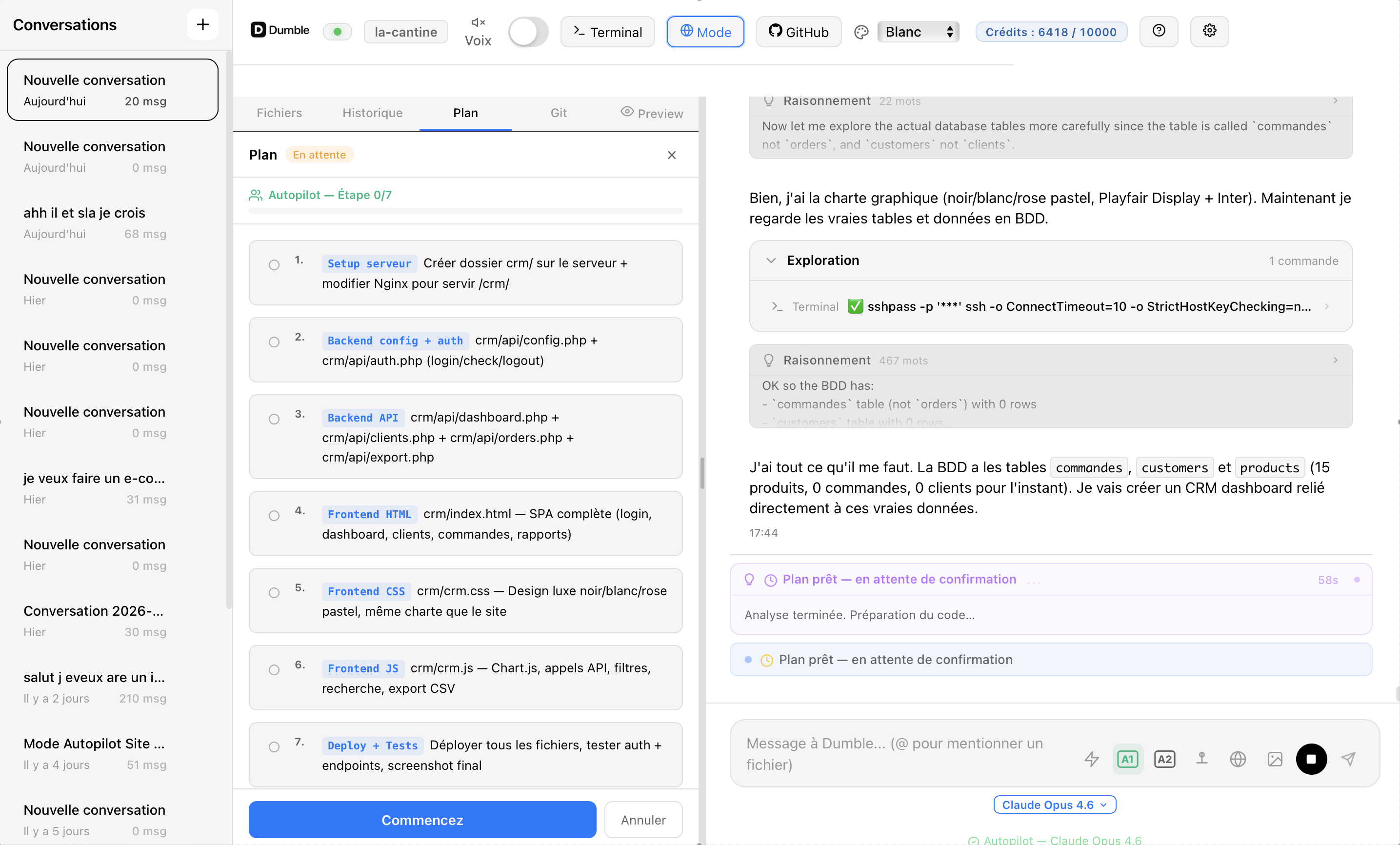Viewport: 1400px width, 845px height.
Task: Click the new conversation plus icon
Action: [x=202, y=24]
